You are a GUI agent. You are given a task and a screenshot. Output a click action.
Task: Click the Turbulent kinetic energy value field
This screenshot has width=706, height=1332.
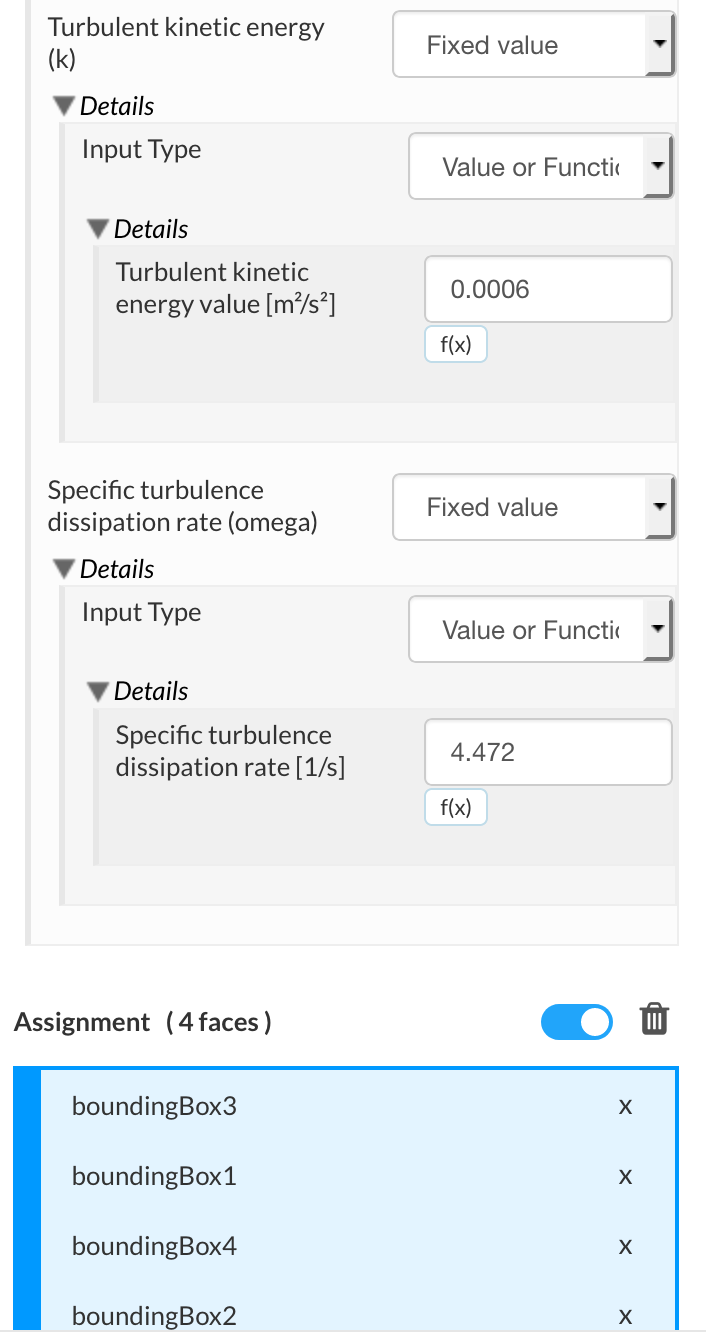coord(548,290)
